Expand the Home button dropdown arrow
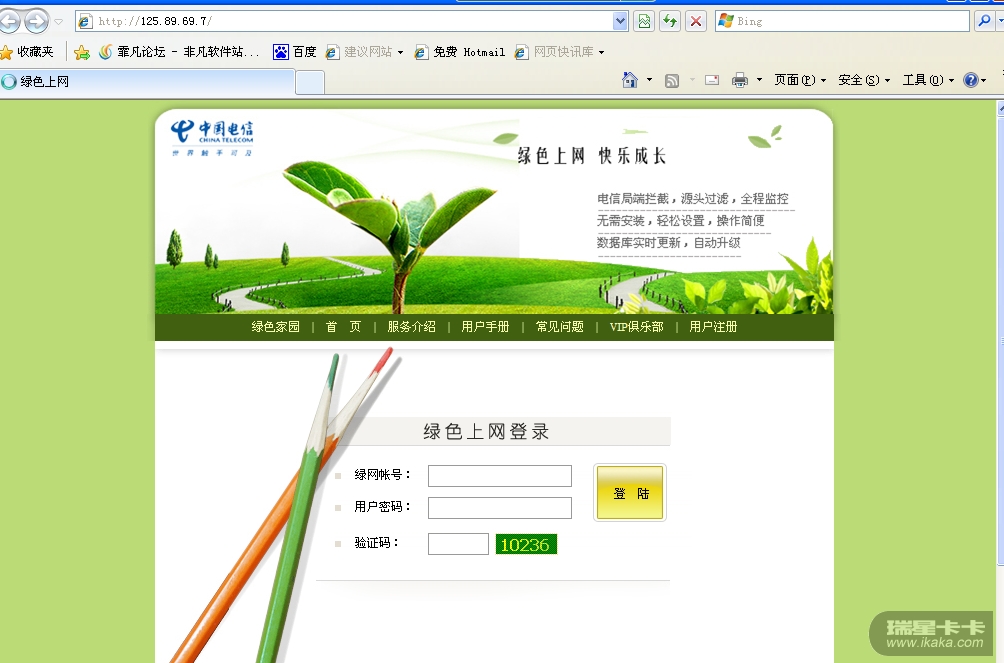This screenshot has width=1004, height=663. (x=649, y=80)
